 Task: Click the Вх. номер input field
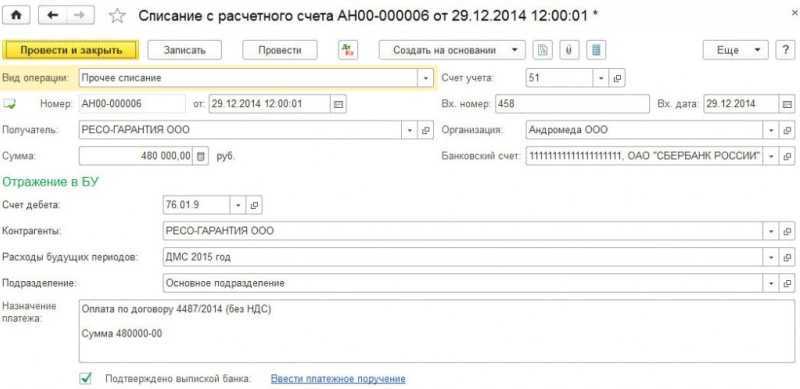click(x=571, y=104)
